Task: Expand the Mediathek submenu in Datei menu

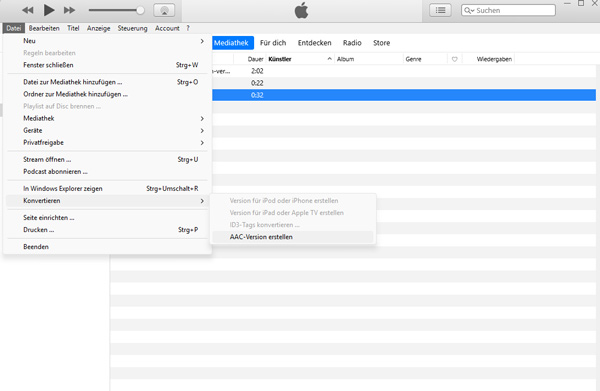Action: point(202,119)
